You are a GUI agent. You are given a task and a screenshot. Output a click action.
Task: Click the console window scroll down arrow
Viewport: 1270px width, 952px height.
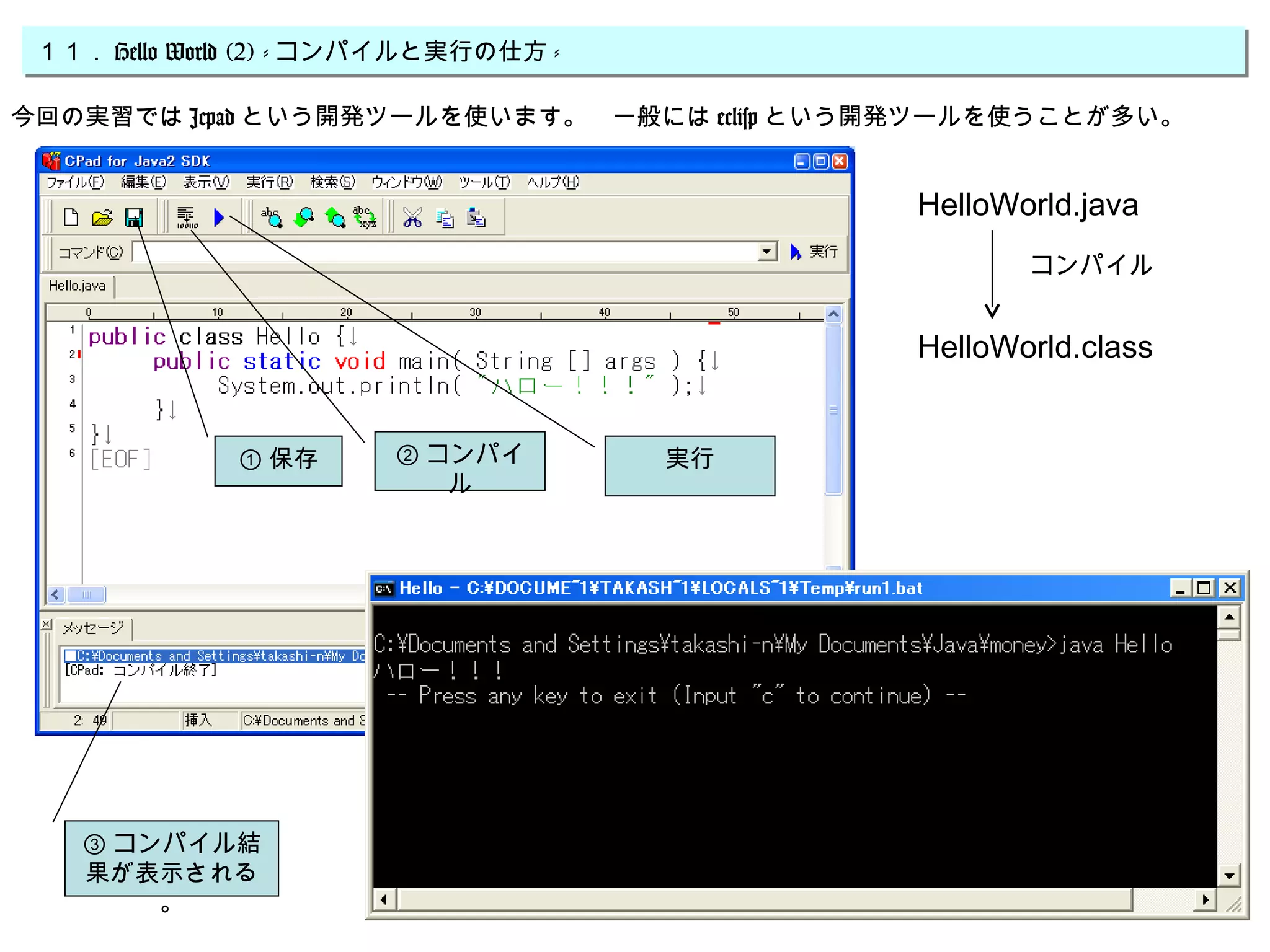[x=1228, y=876]
